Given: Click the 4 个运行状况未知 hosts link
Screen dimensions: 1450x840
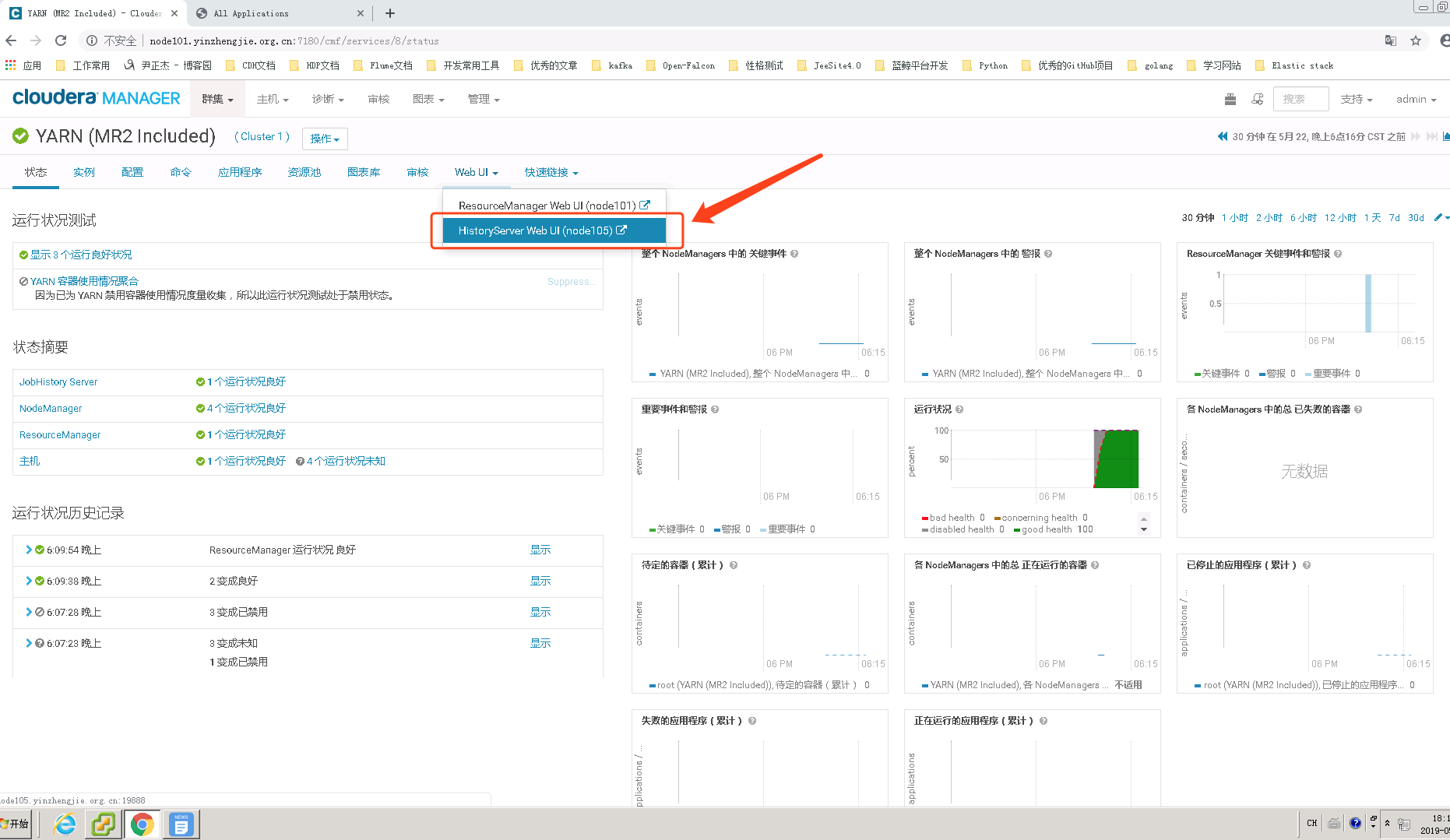Looking at the screenshot, I should (346, 462).
